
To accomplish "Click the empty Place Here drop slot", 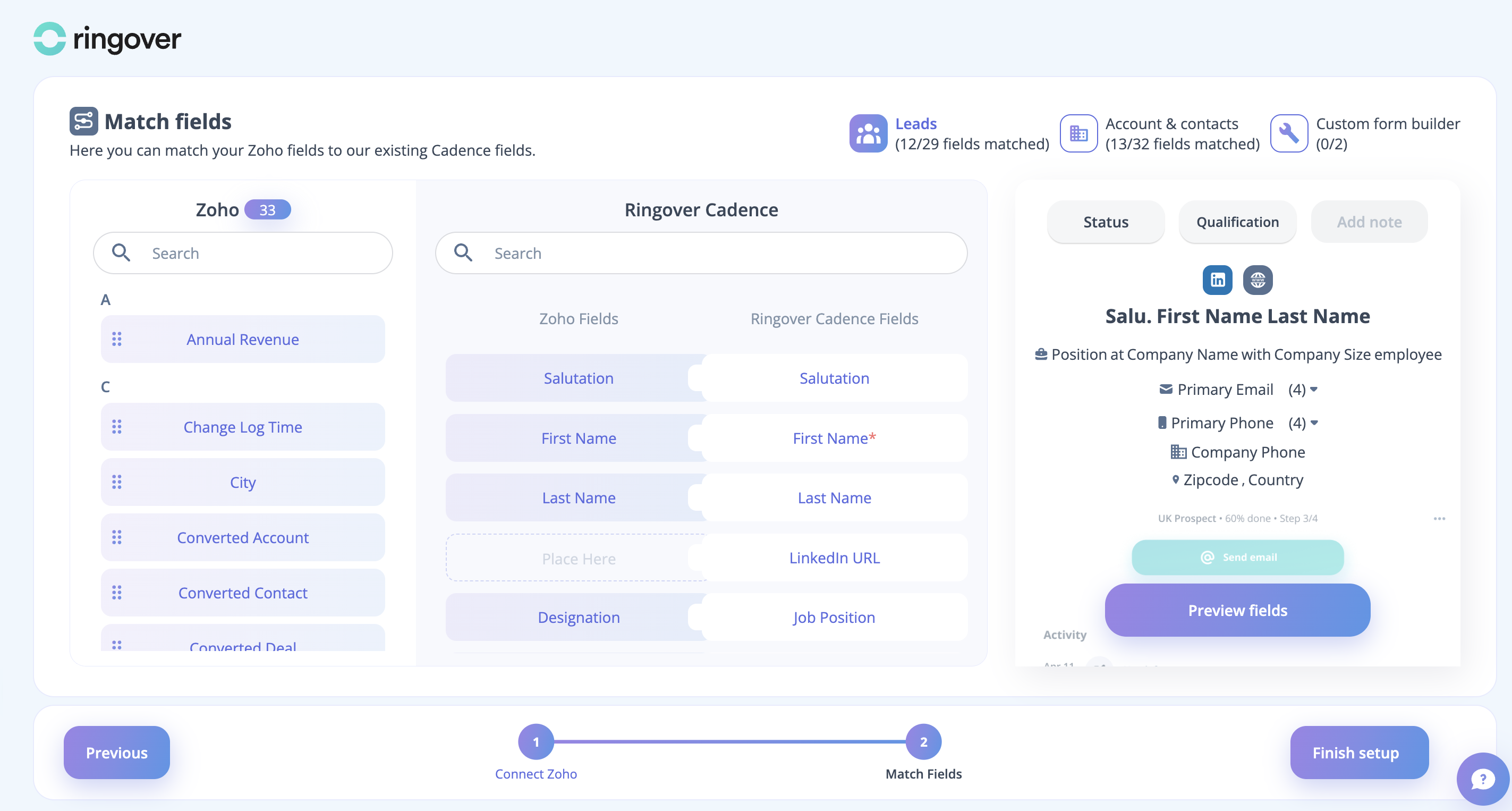I will (x=577, y=557).
